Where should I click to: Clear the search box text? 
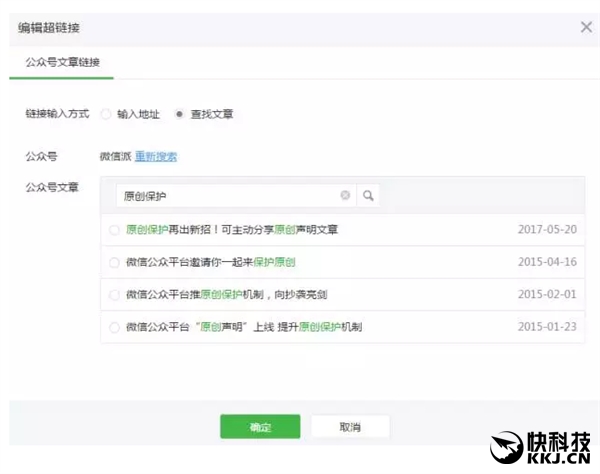[x=345, y=196]
